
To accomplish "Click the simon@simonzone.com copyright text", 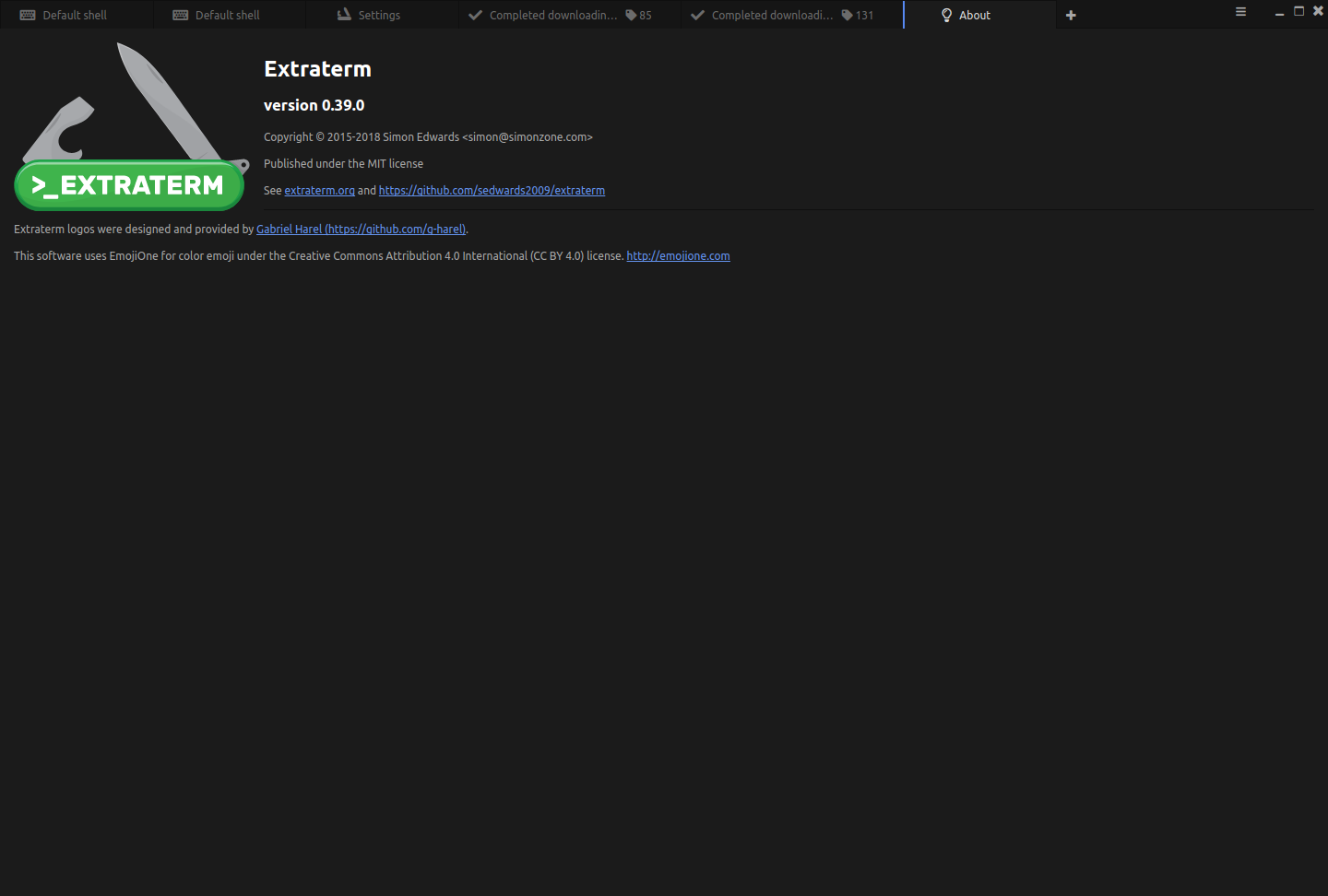I will click(428, 136).
